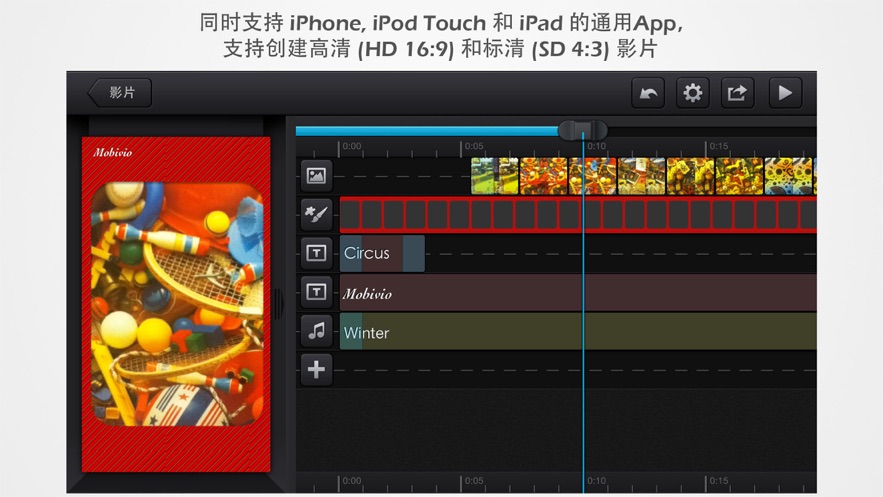Screen dimensions: 883x497
Task: Click the timeline playhead handle
Action: 582,130
